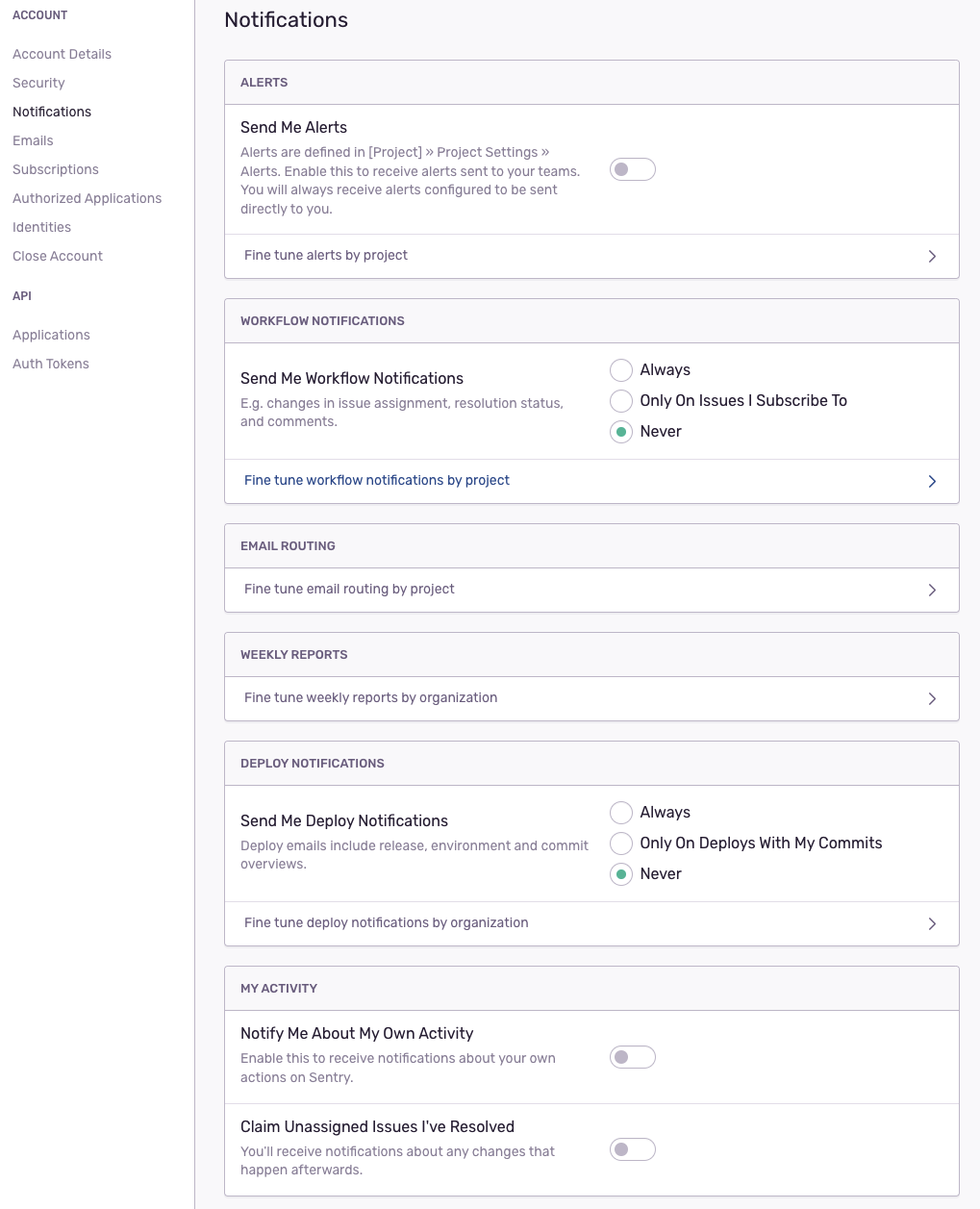Open the Security settings page
Screen dimensions: 980x1209
pyautogui.click(x=38, y=83)
